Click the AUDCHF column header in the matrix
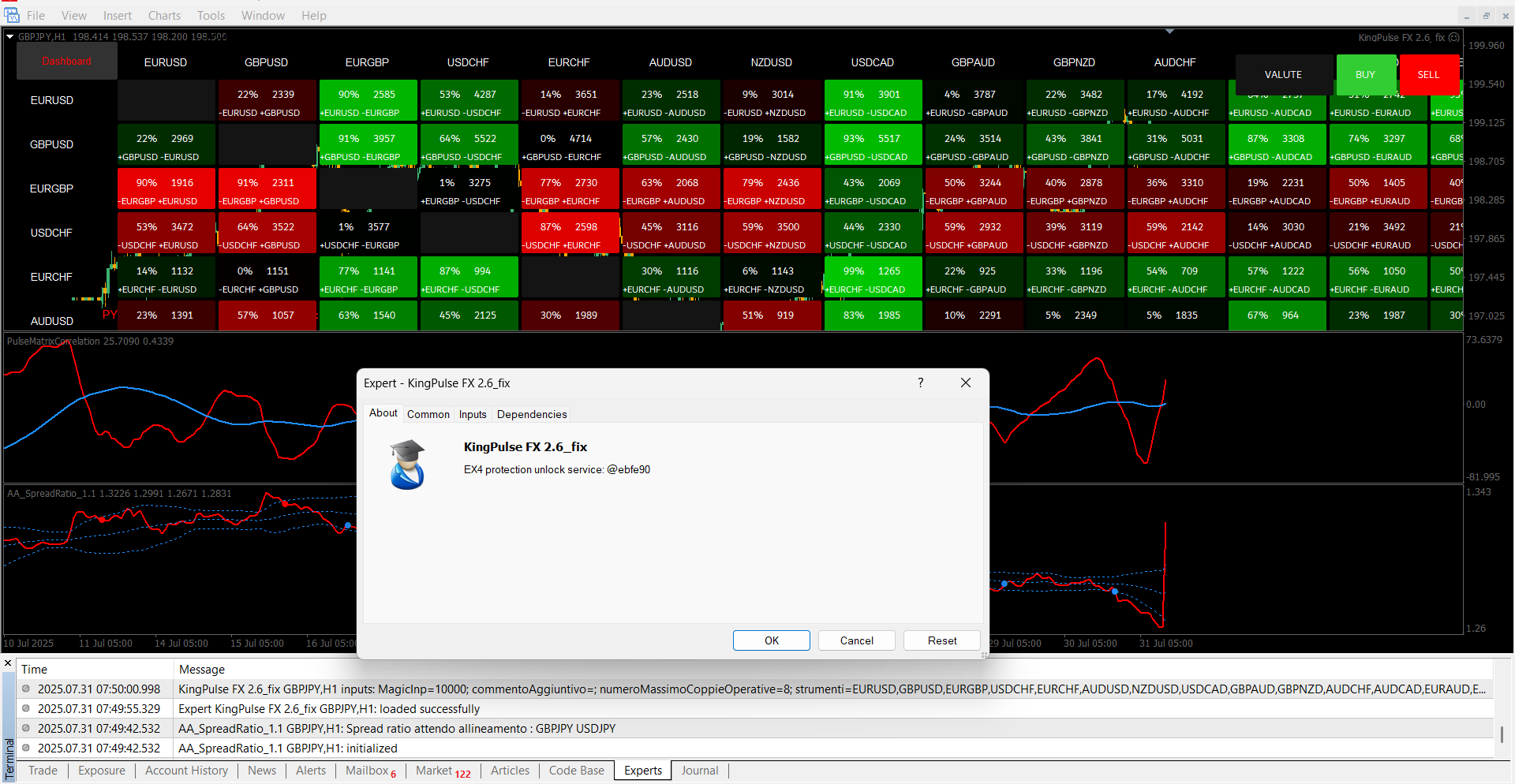The width and height of the screenshot is (1515, 784). pos(1175,62)
